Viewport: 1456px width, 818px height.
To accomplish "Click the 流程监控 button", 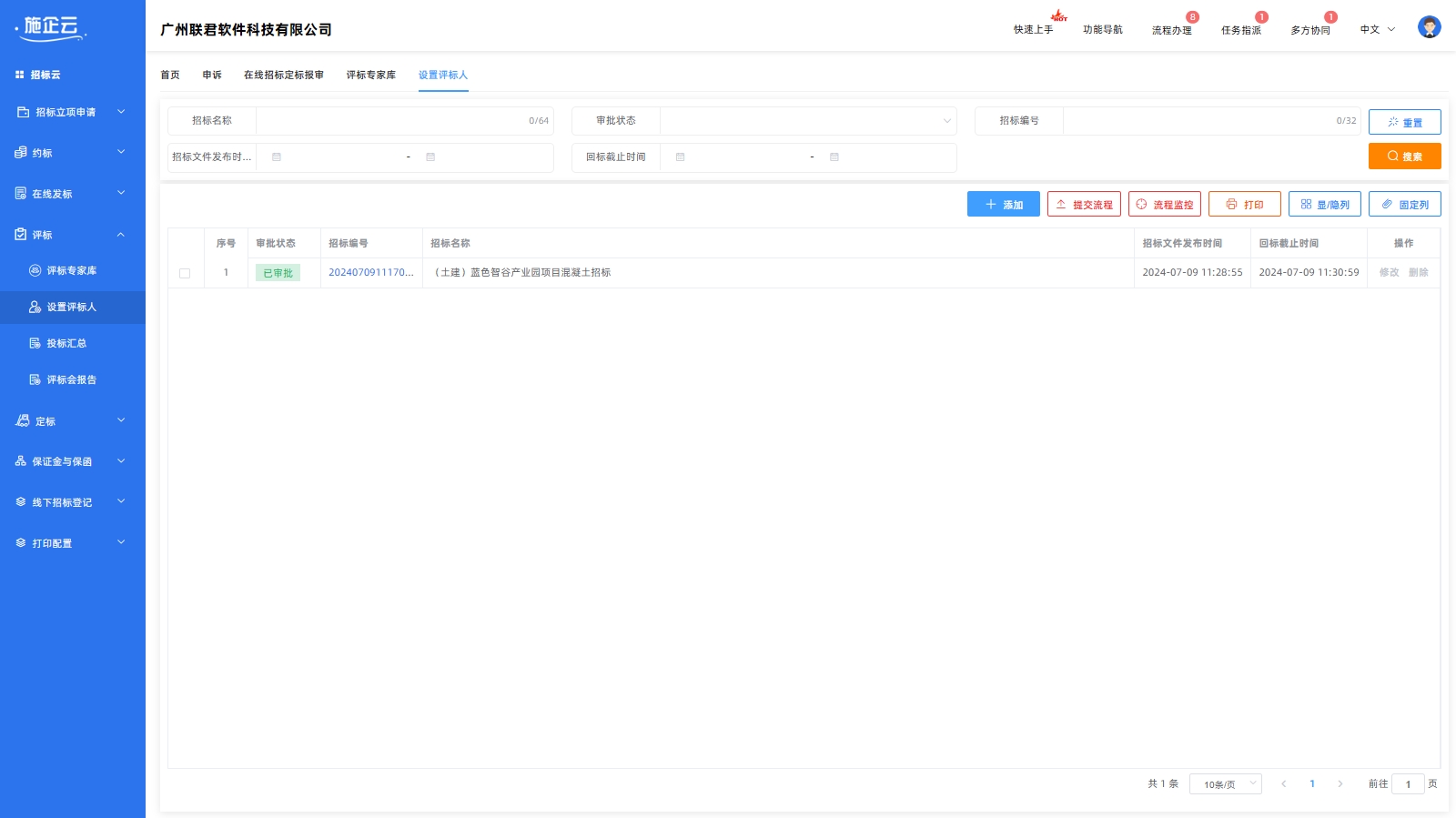I will (1165, 204).
